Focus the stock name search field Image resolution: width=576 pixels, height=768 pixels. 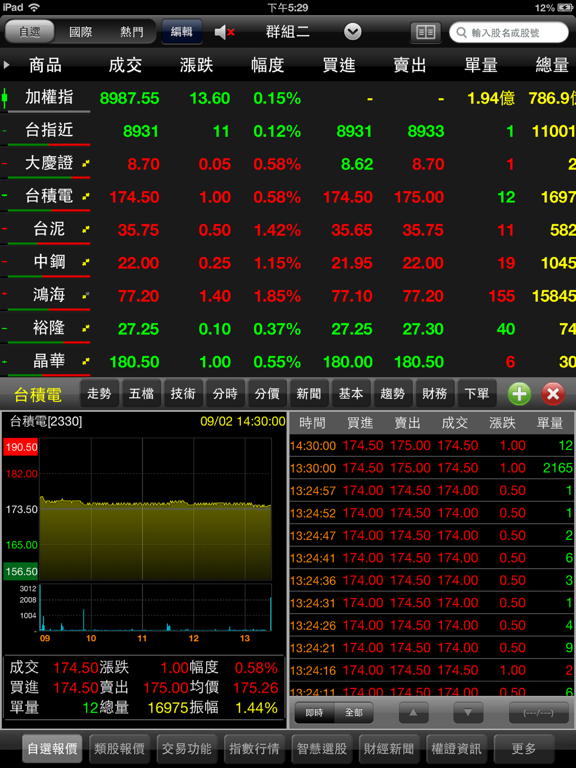[509, 32]
